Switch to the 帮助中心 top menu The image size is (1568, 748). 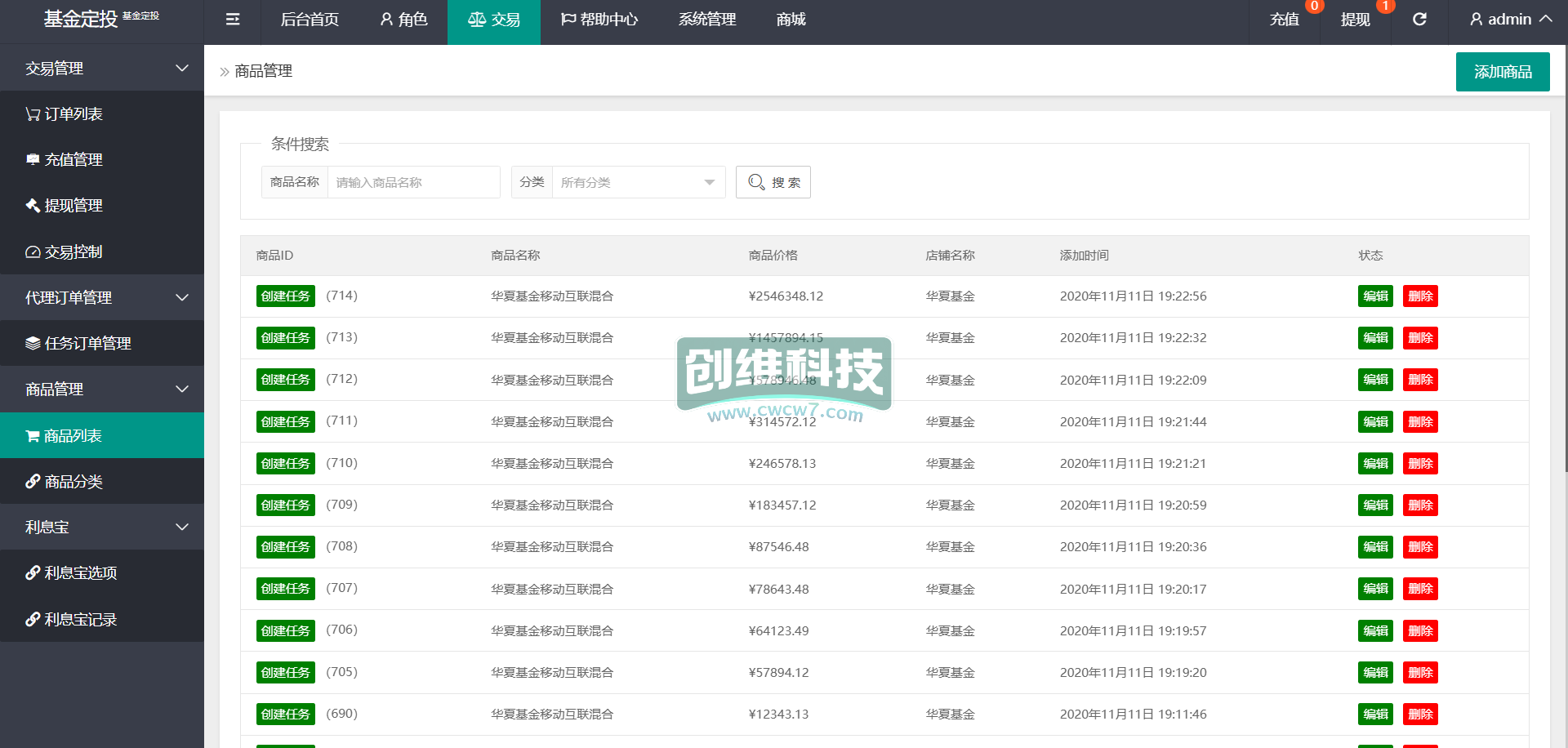pyautogui.click(x=599, y=20)
